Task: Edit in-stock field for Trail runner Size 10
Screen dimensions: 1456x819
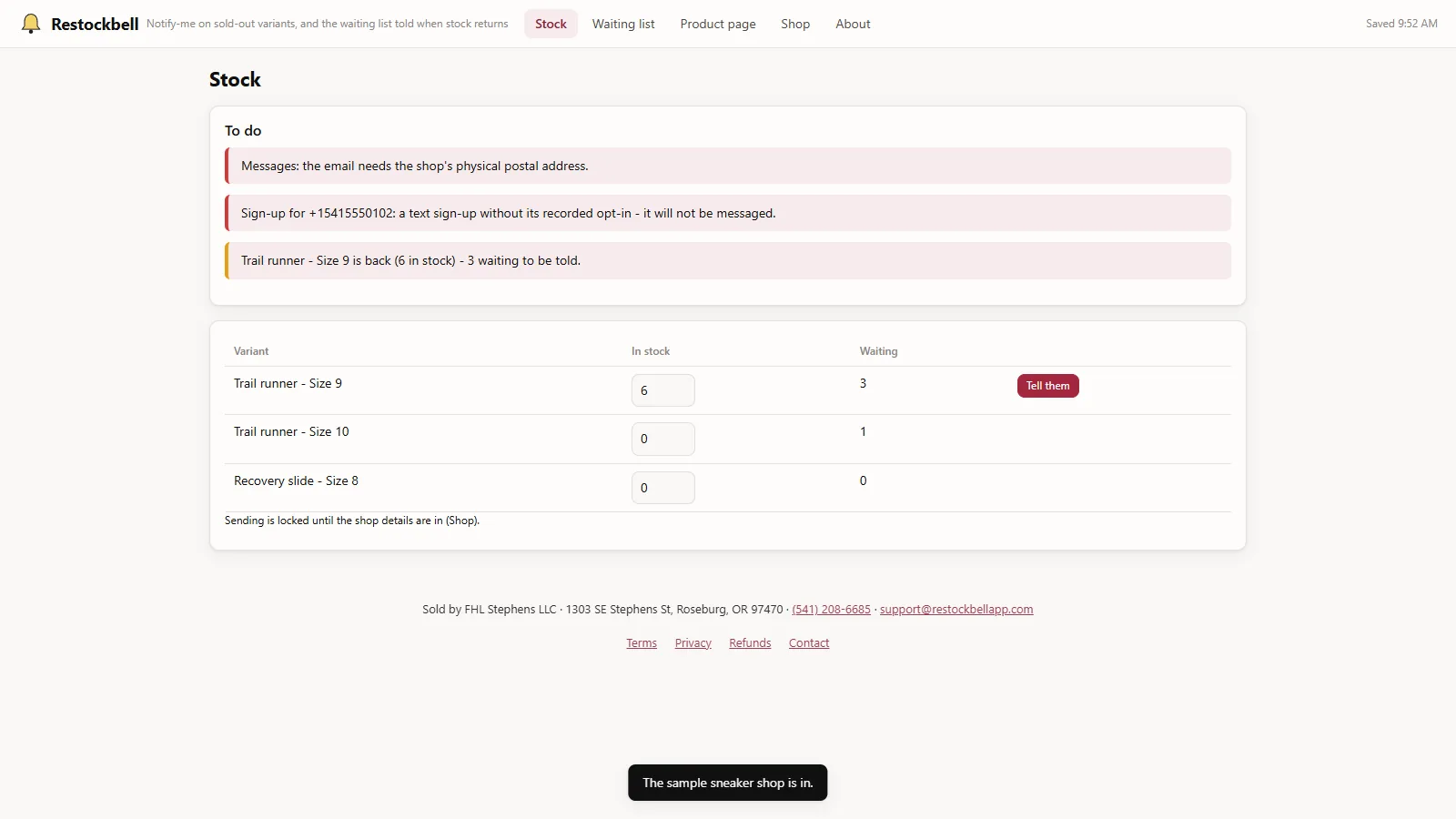Action: (663, 439)
